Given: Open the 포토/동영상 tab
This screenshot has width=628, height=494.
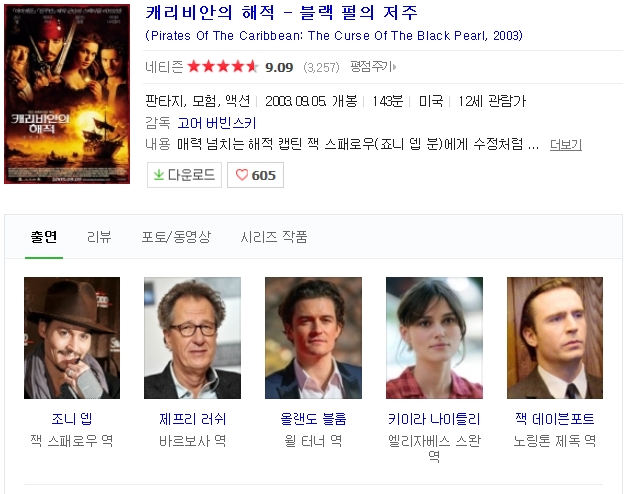Looking at the screenshot, I should coord(176,237).
